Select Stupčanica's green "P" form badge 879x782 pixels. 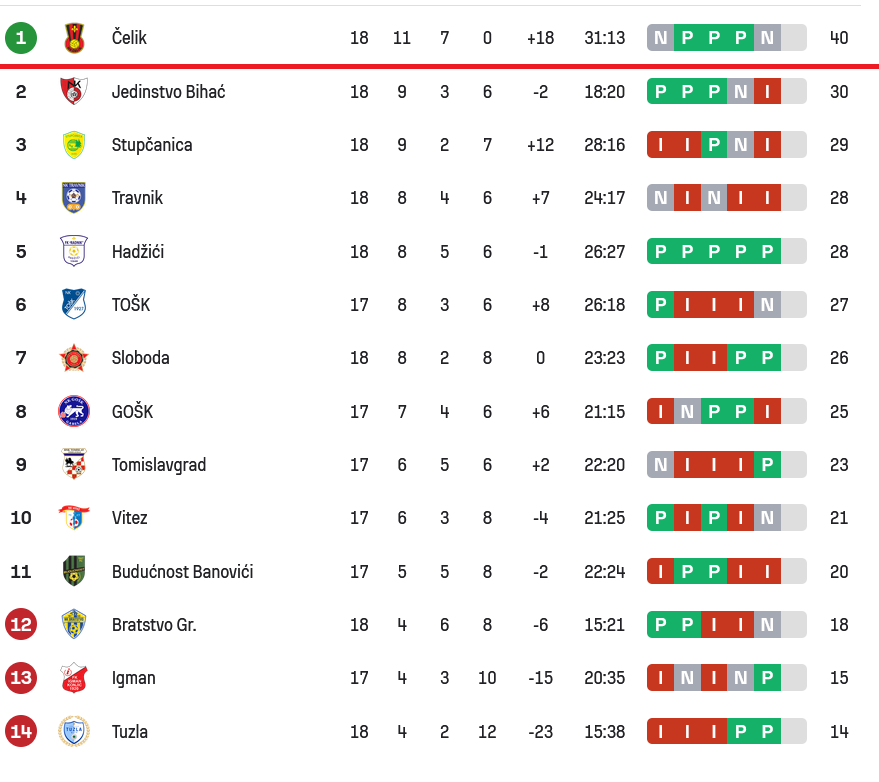[x=713, y=145]
